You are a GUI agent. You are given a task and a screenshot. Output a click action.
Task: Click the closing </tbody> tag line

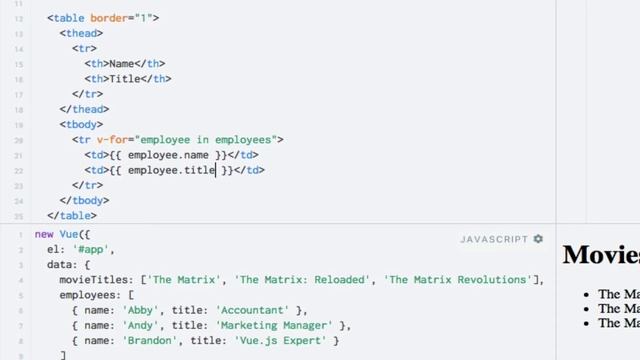(84, 200)
